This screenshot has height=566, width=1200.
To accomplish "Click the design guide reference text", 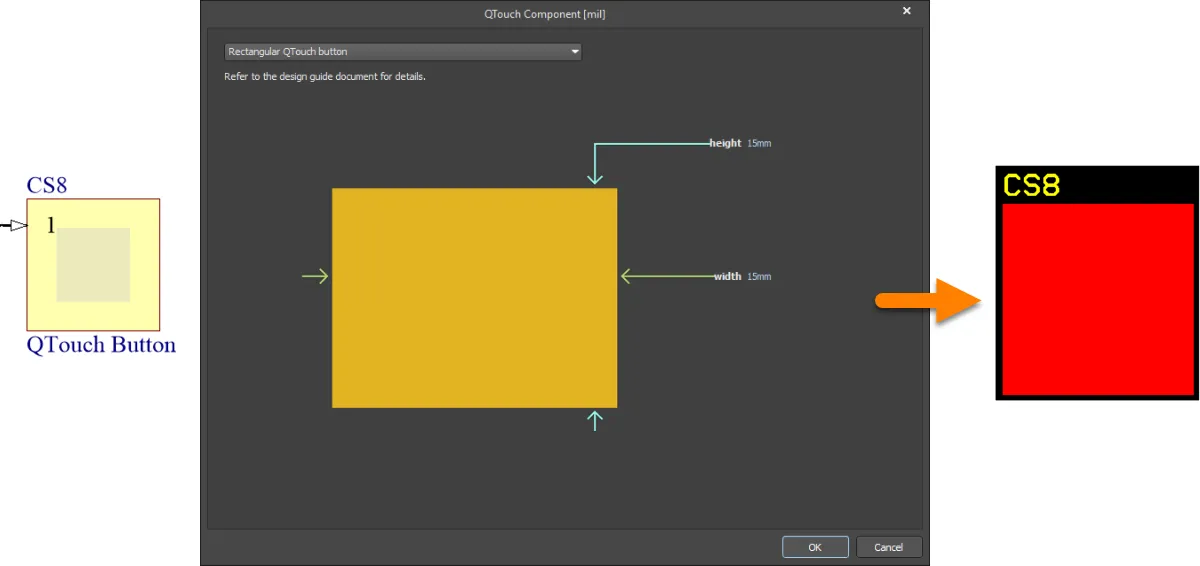I will click(x=325, y=76).
